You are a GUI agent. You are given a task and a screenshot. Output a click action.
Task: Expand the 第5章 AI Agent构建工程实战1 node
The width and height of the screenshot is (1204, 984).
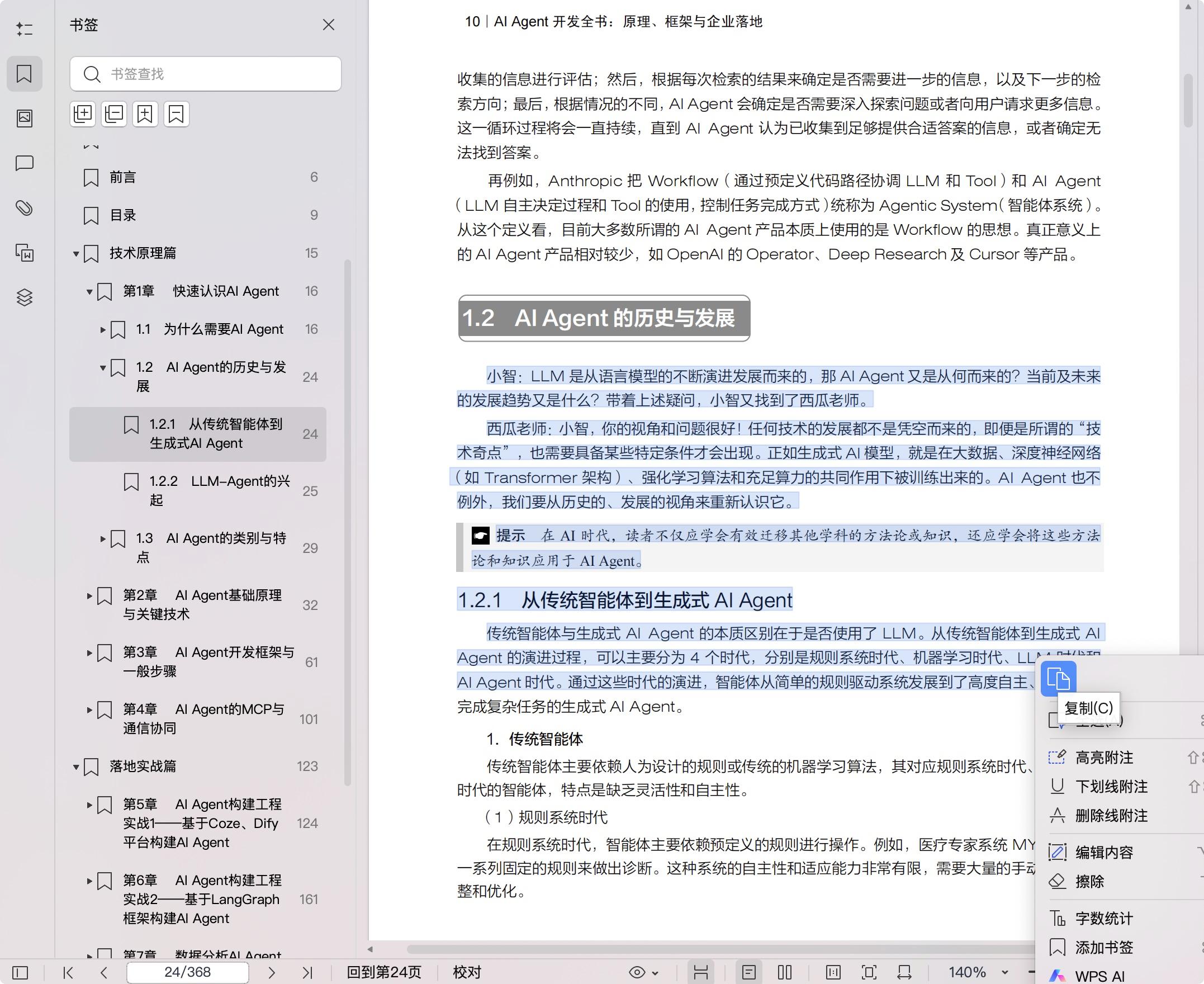click(x=89, y=805)
